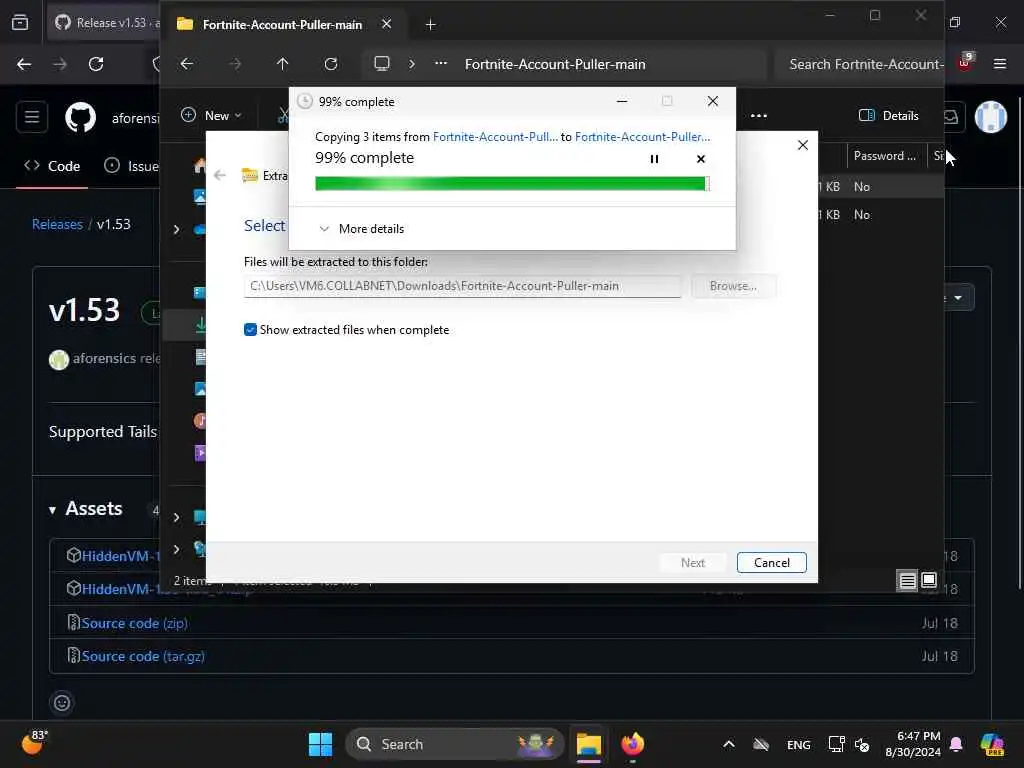Add a new File Explorer tab
1024x768 pixels.
(x=430, y=24)
